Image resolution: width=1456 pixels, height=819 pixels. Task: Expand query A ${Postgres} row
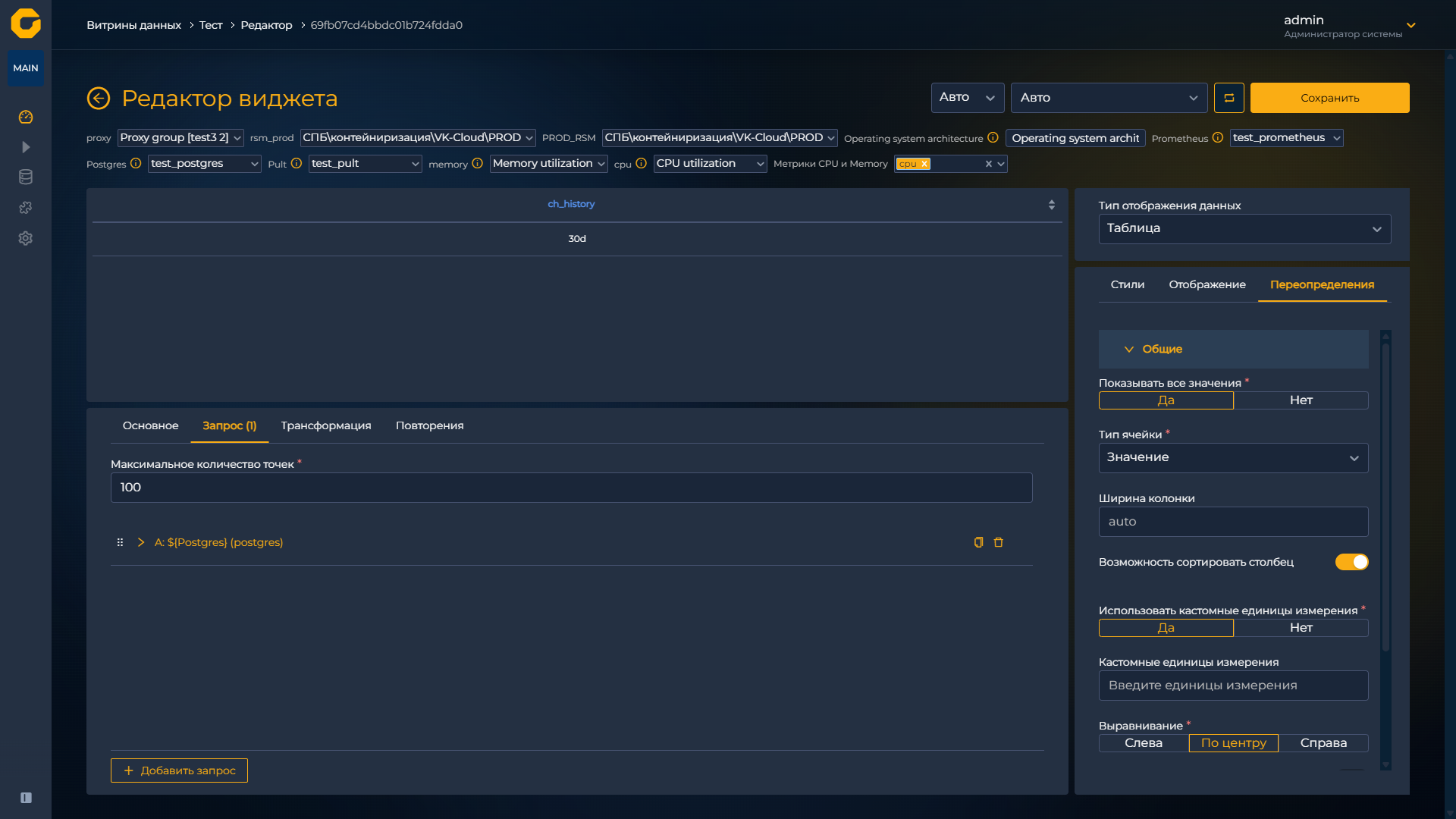(x=141, y=542)
